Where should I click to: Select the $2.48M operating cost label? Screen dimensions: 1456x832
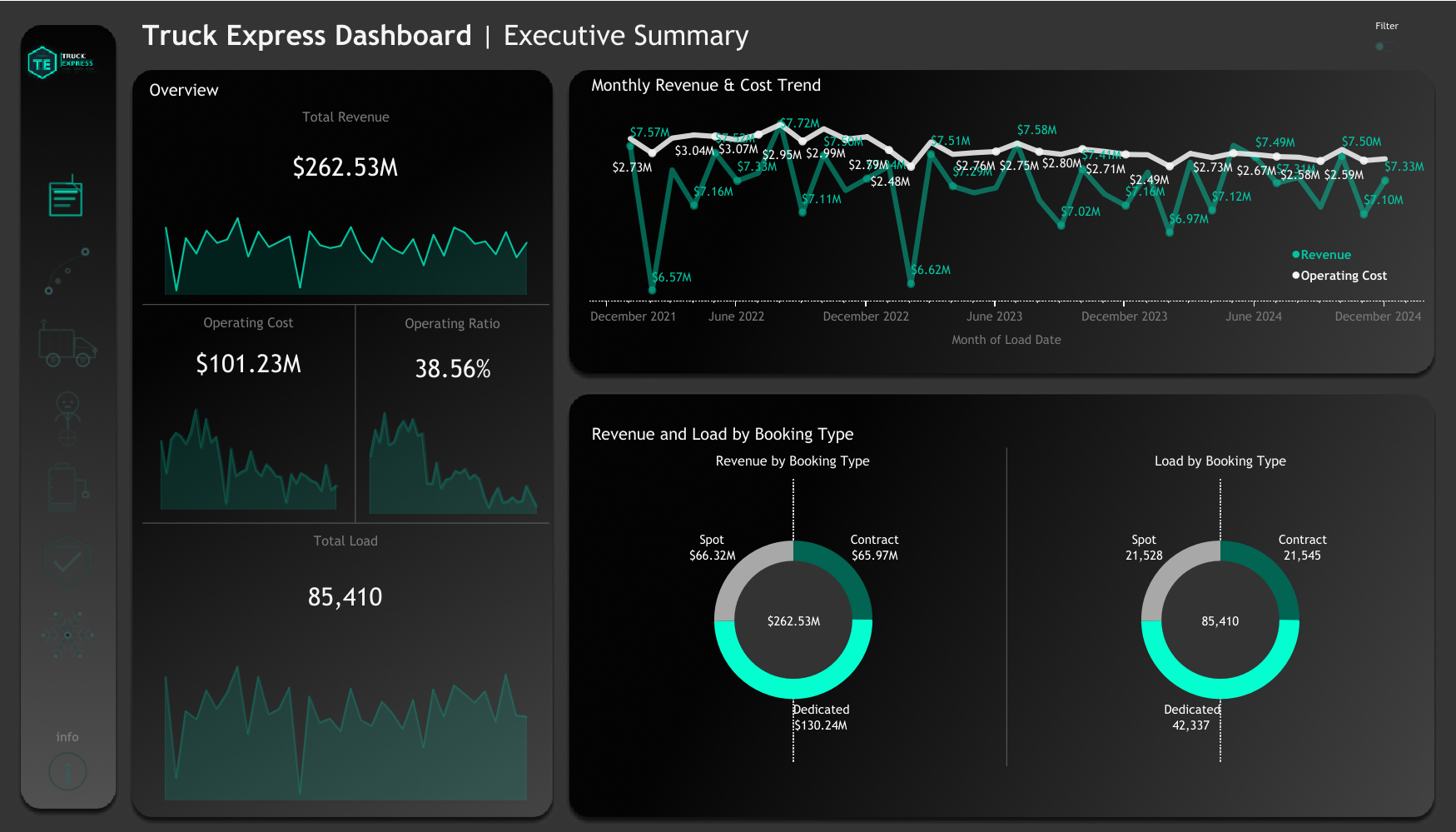pyautogui.click(x=890, y=182)
